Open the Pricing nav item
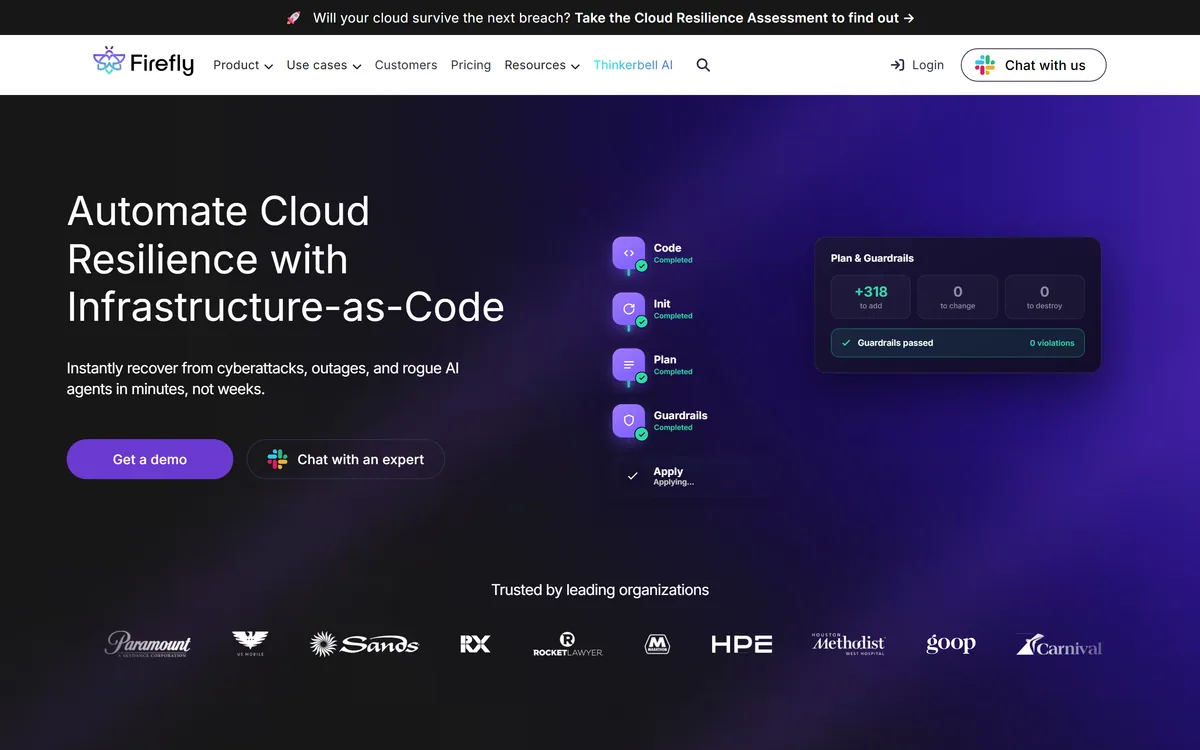Viewport: 1200px width, 750px height. (471, 65)
